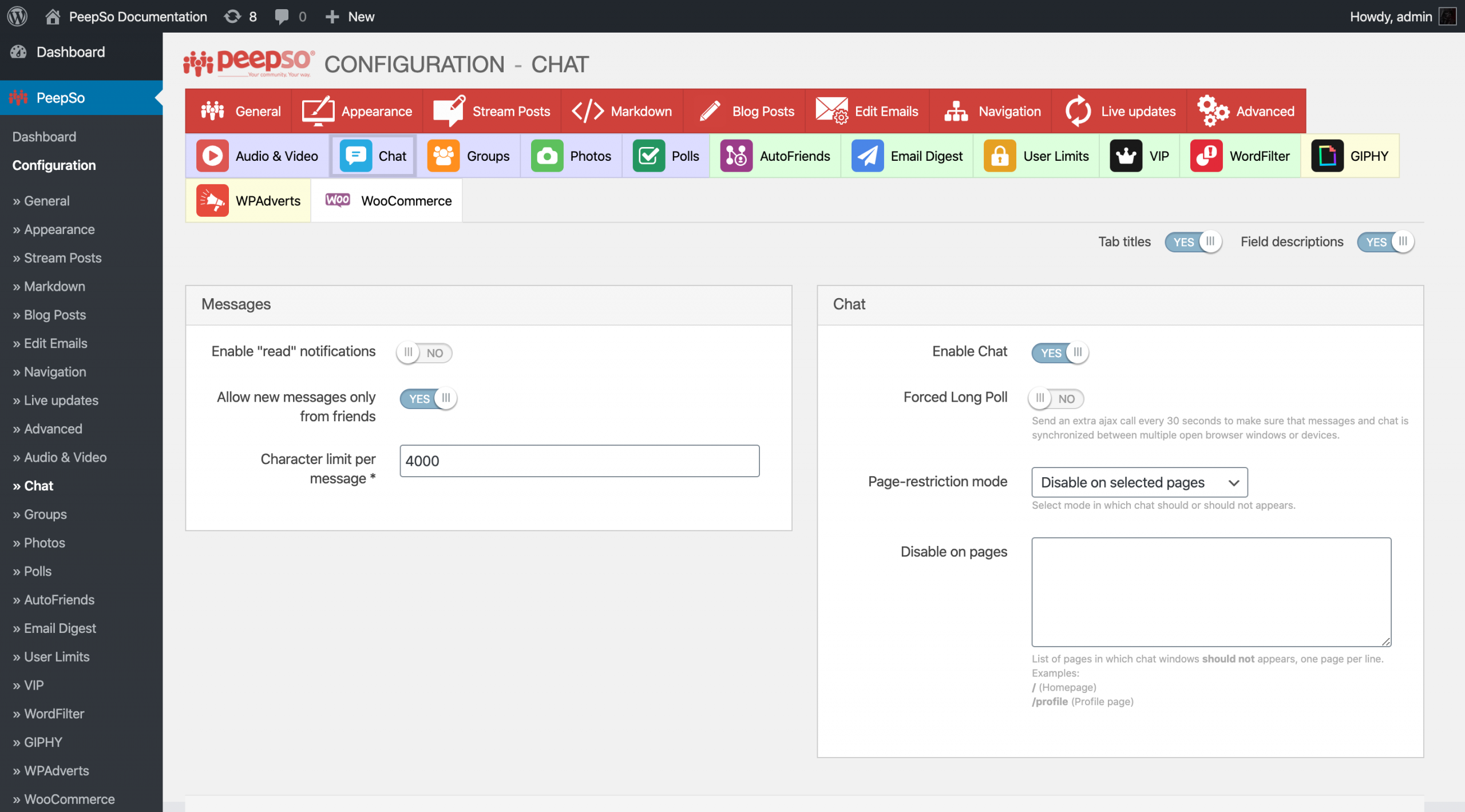Select the WordFilter red icon
Image resolution: width=1465 pixels, height=812 pixels.
1206,156
